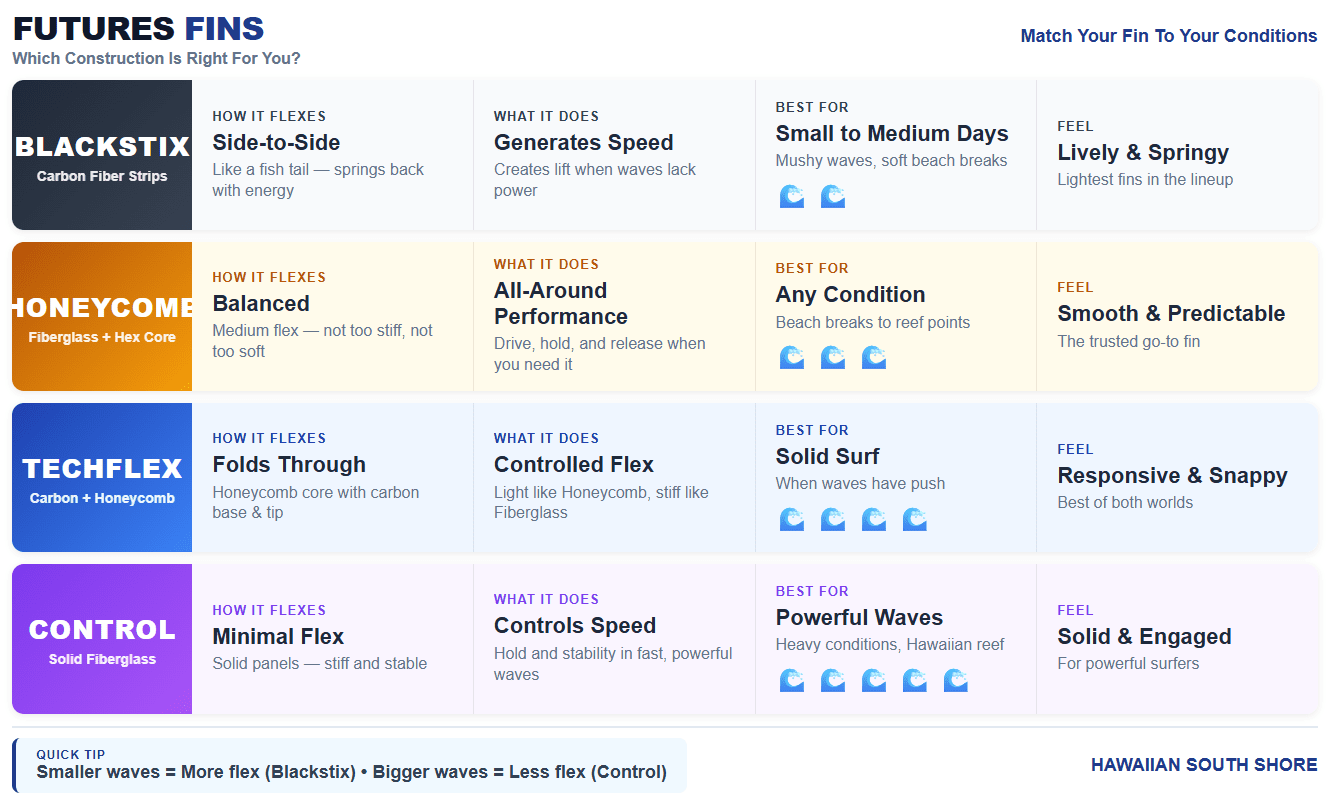The height and width of the screenshot is (807, 1335).
Task: Click the third wave icon in Control row
Action: coord(873,680)
